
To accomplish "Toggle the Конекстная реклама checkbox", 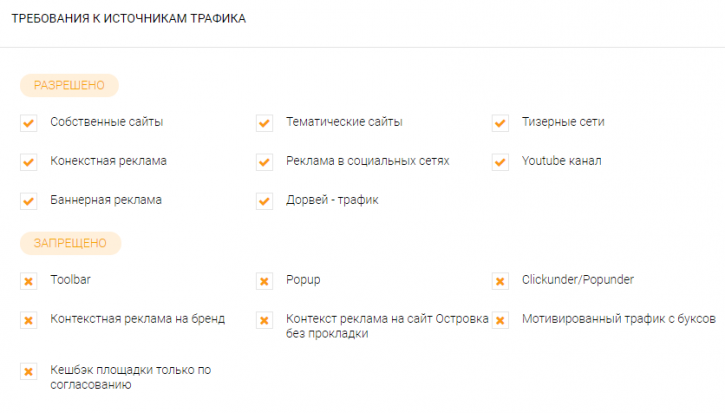I will pos(29,162).
